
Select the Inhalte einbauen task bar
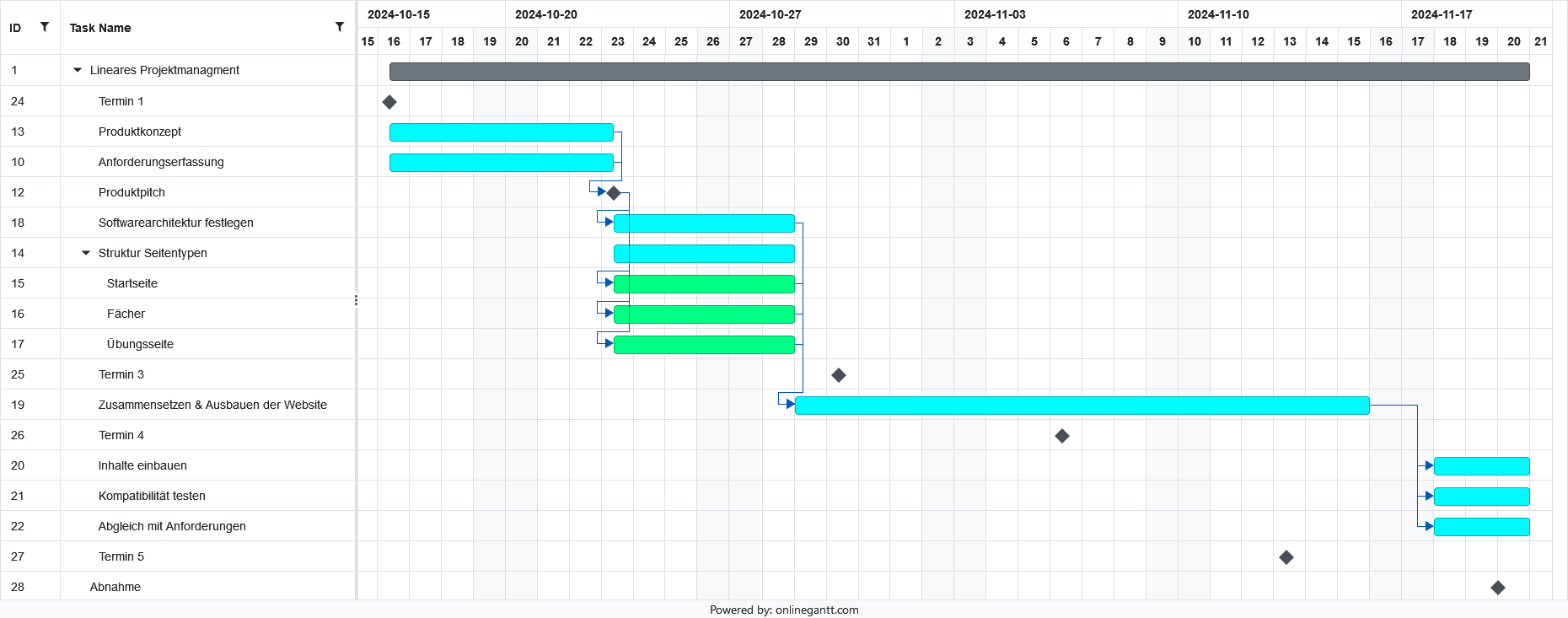click(1481, 466)
